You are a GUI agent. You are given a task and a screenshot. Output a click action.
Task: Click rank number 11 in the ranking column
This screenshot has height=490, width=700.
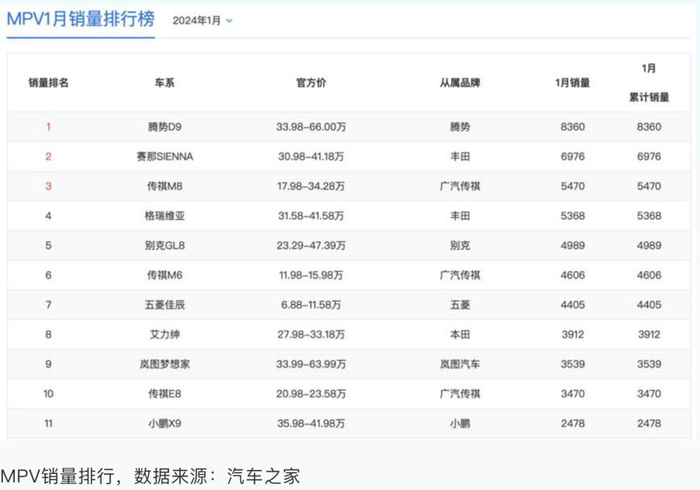48,424
